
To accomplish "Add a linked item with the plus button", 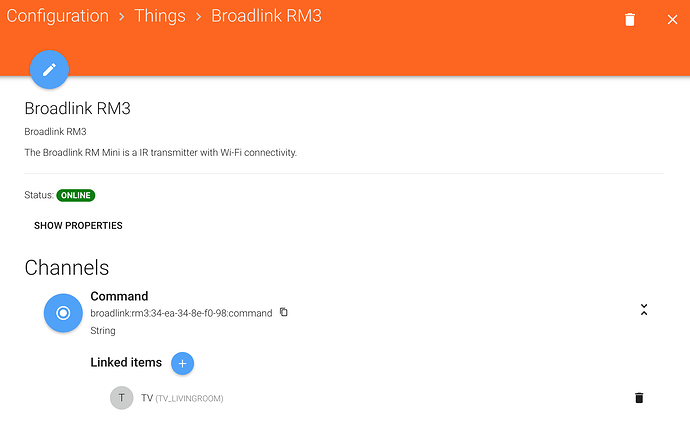I will pyautogui.click(x=182, y=363).
